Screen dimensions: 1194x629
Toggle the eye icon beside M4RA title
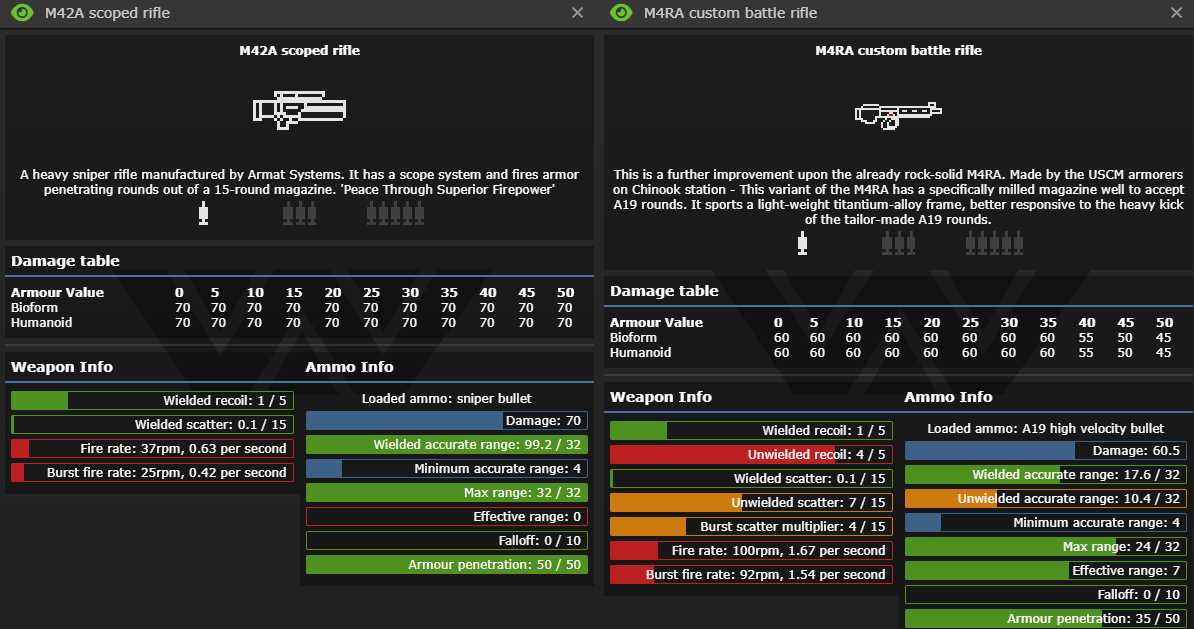coord(622,13)
